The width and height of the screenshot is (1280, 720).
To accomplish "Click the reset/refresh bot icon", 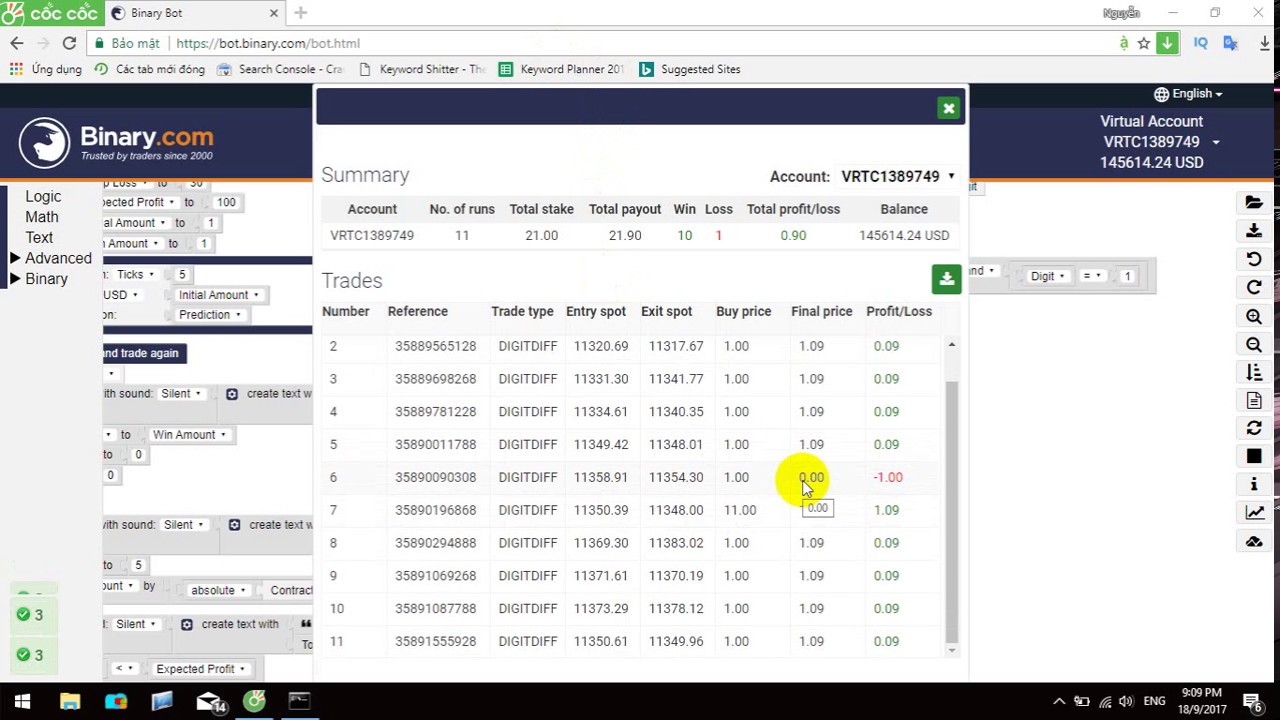I will (x=1254, y=428).
